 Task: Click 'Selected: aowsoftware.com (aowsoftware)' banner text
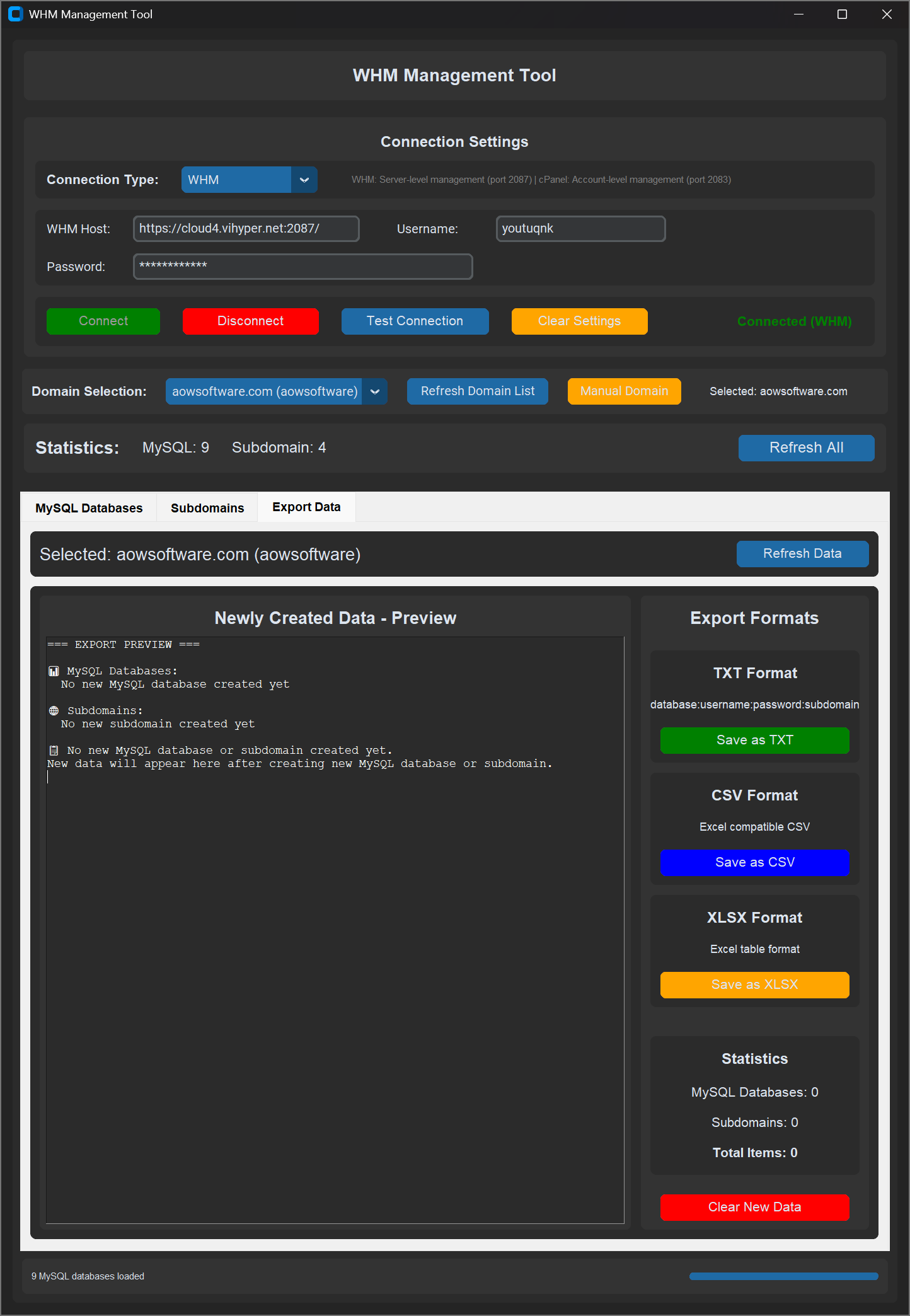click(x=200, y=555)
